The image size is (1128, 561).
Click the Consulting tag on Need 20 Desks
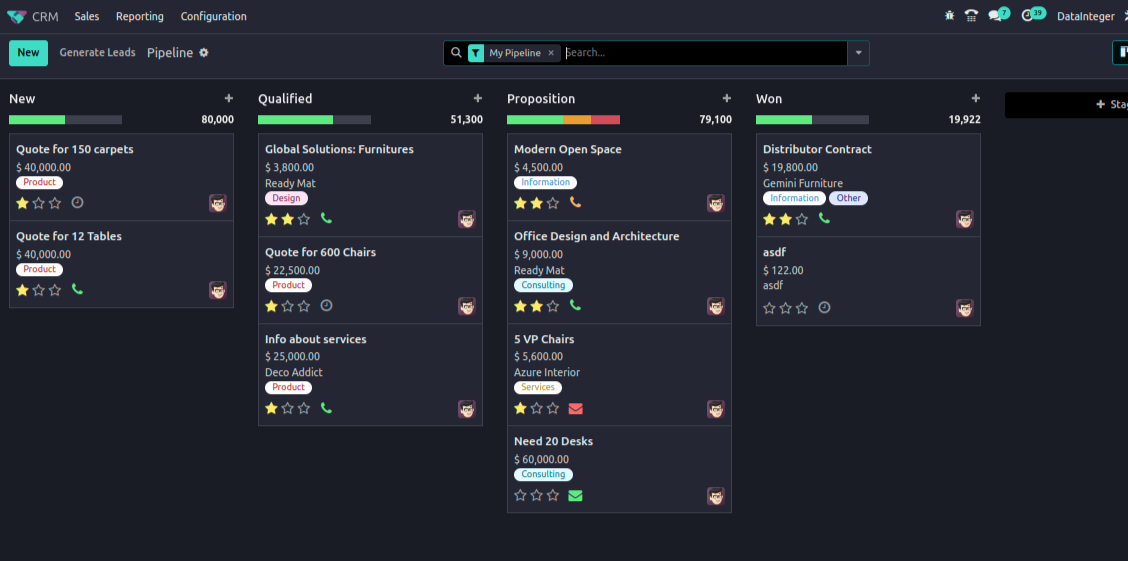[x=543, y=475]
